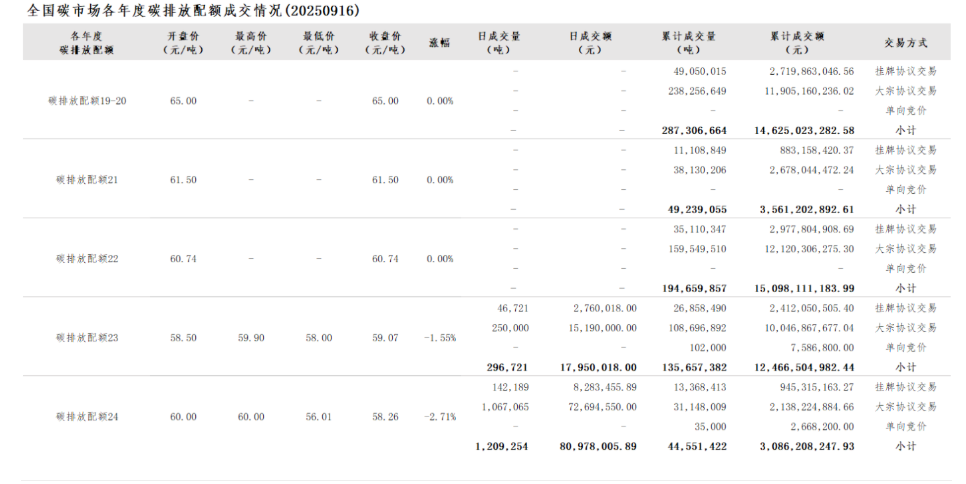Click the -2.71% change value

(x=439, y=417)
